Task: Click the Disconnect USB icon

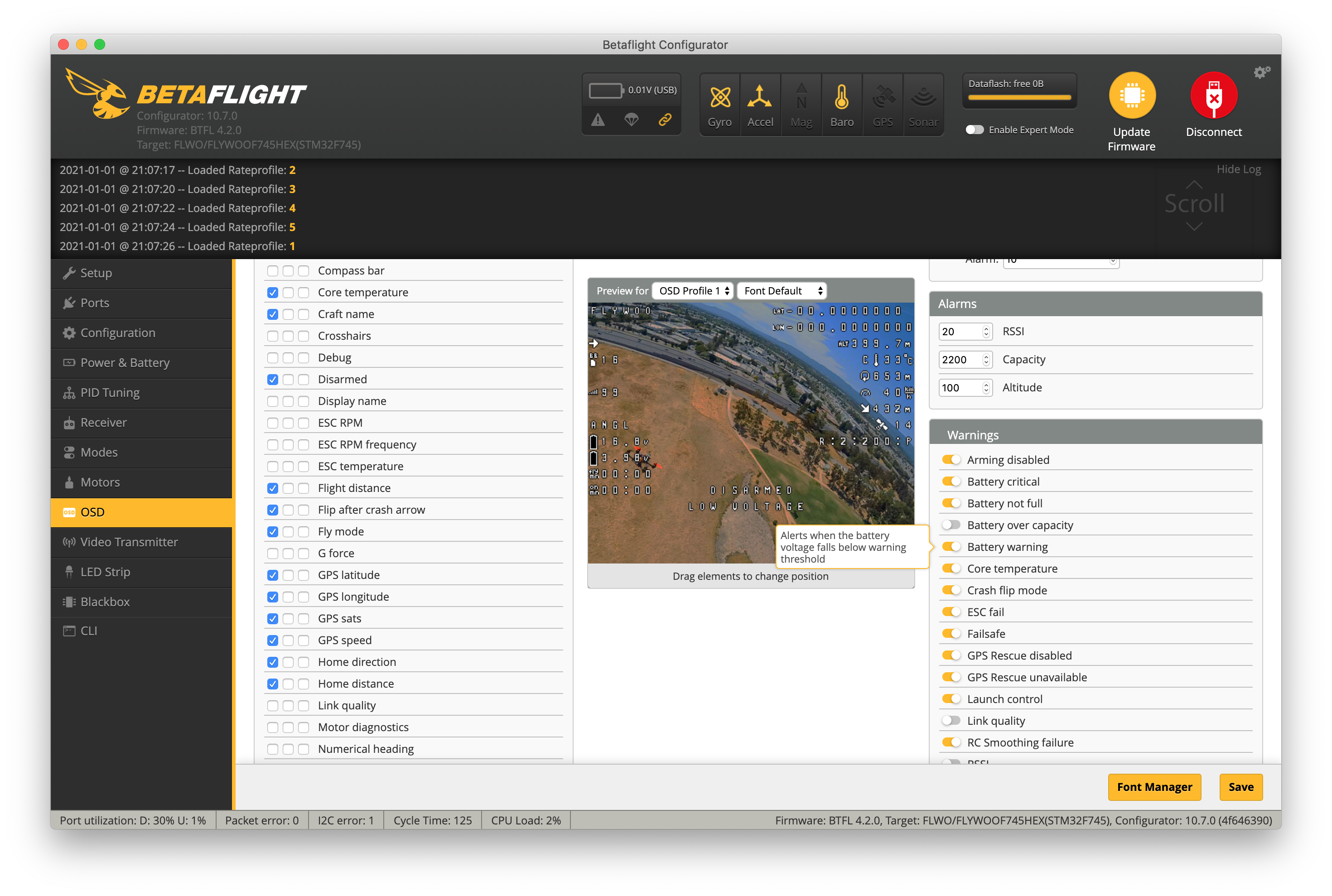Action: [1214, 95]
